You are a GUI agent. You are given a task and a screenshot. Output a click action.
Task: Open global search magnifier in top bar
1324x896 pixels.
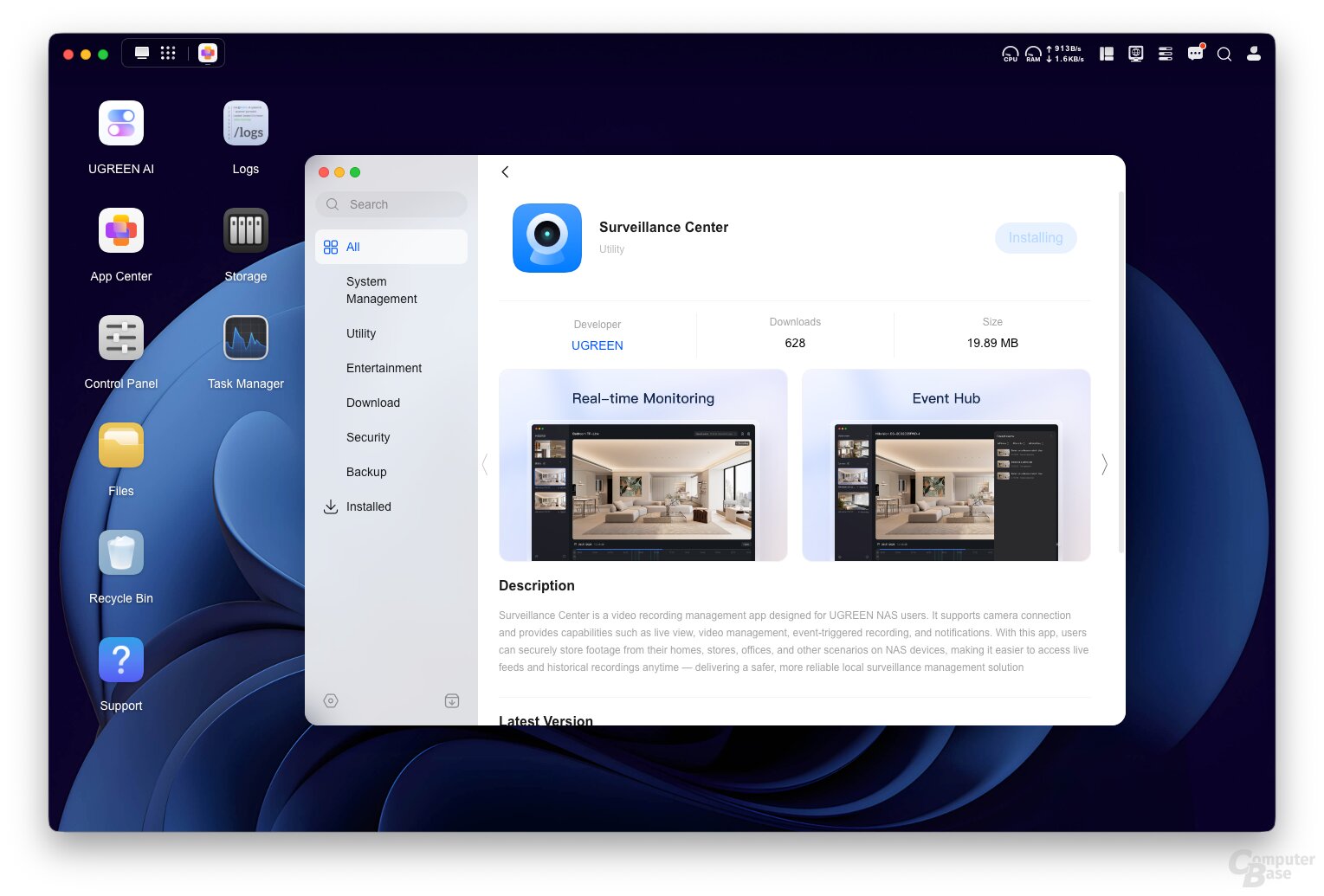[x=1224, y=55]
